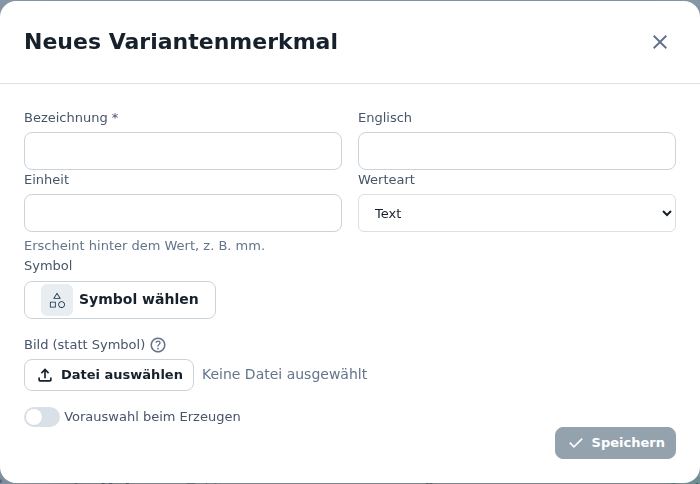Open help icon next to Bild (statt Symbol)
Screen dimensions: 700x484
[158, 345]
